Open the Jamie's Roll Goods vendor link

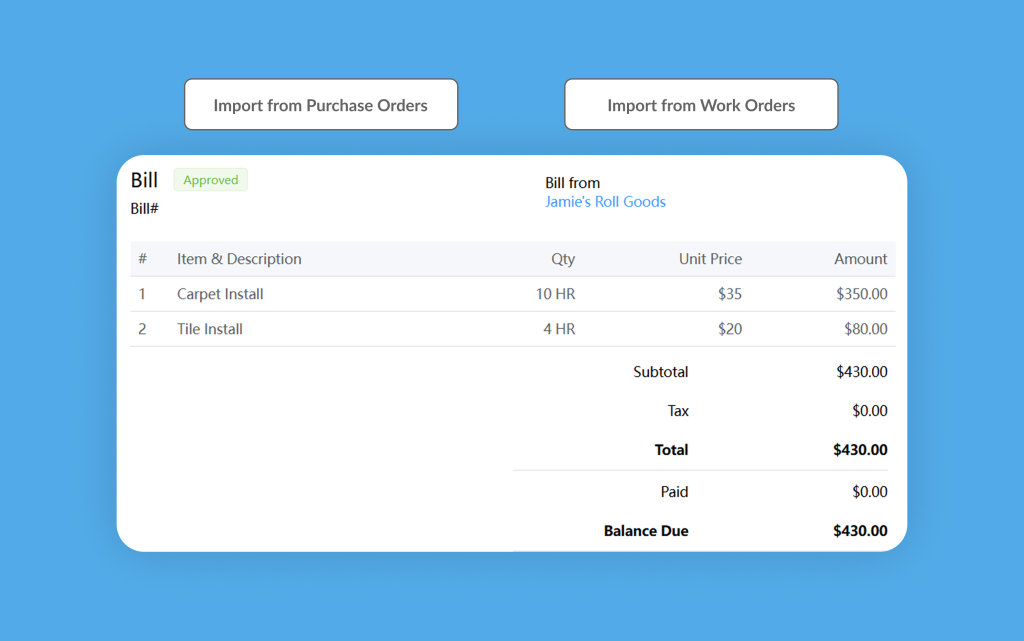point(605,202)
